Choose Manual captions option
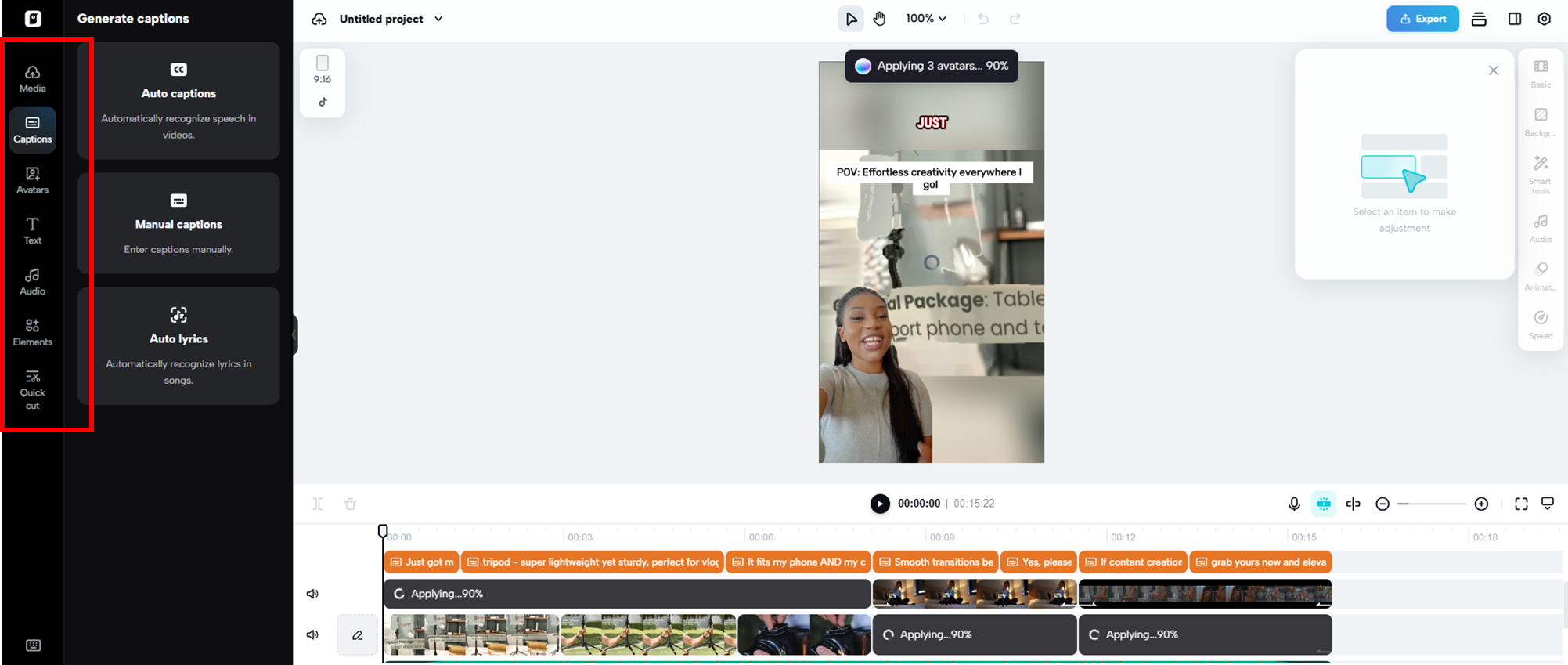 (x=178, y=223)
